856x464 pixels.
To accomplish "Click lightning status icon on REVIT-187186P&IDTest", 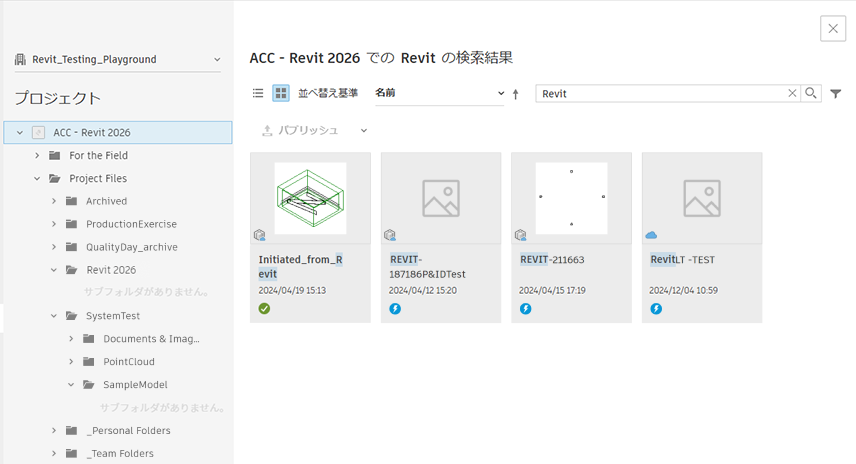I will coord(395,309).
